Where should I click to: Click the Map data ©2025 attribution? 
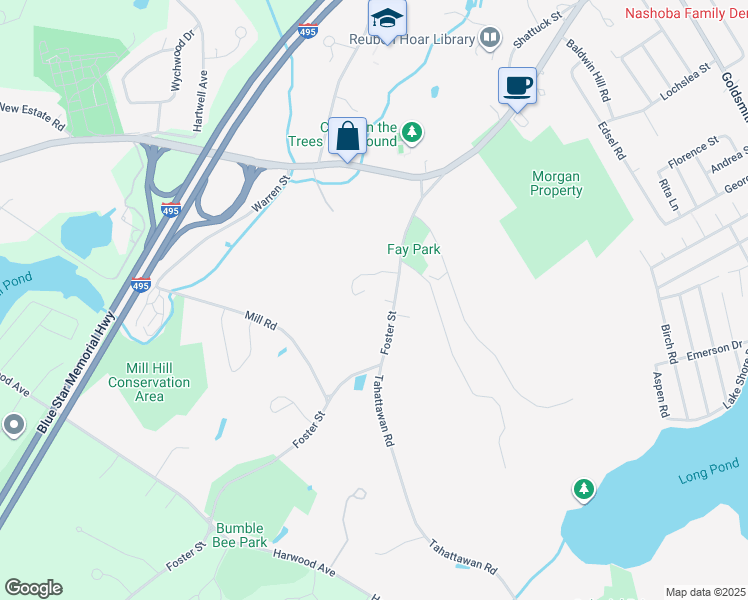(706, 592)
